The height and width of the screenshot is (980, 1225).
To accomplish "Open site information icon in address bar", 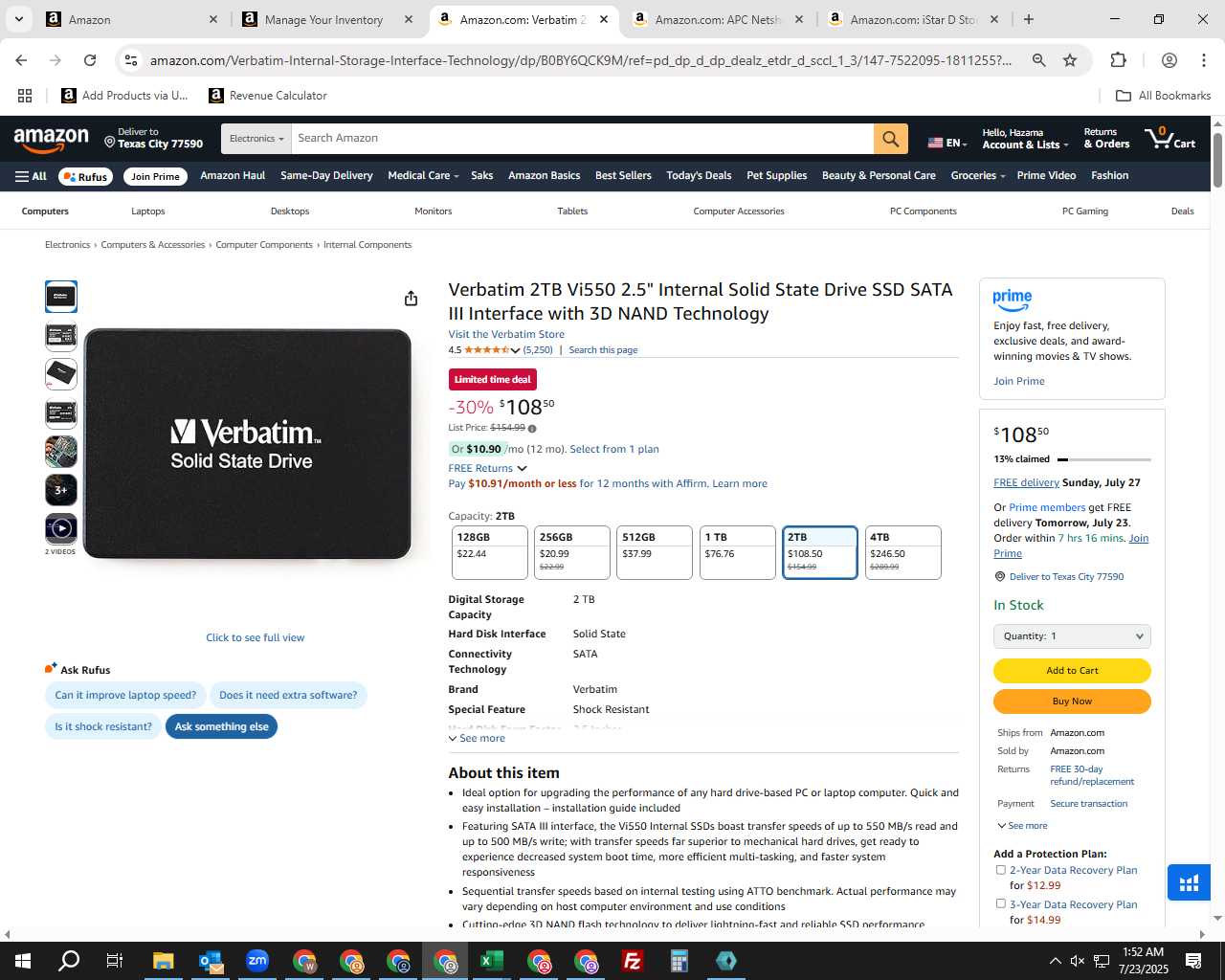I will pos(131,60).
